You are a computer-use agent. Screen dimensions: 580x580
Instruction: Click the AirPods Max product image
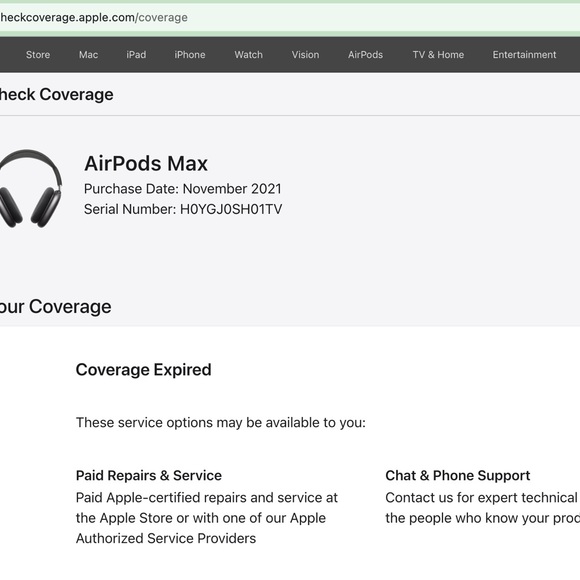[x=31, y=188]
